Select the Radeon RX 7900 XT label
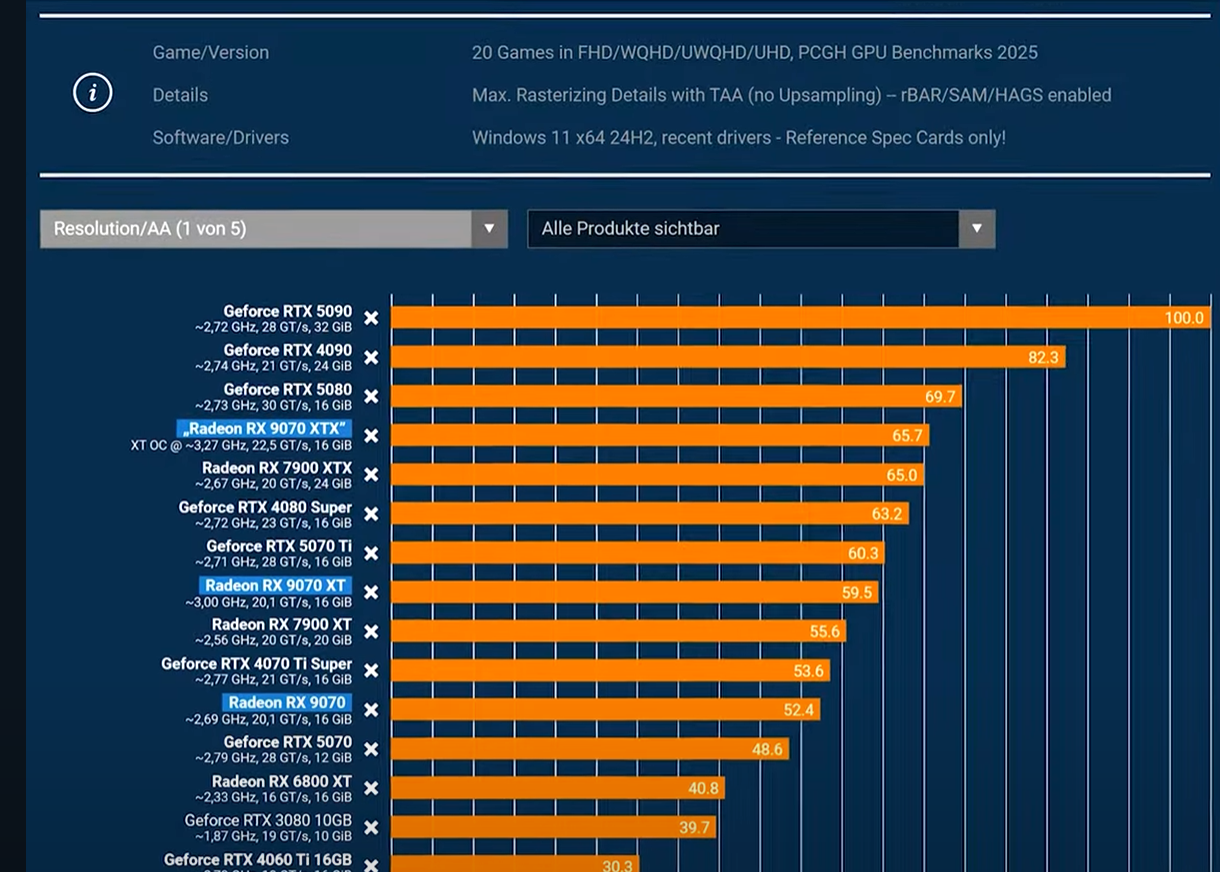 [282, 624]
